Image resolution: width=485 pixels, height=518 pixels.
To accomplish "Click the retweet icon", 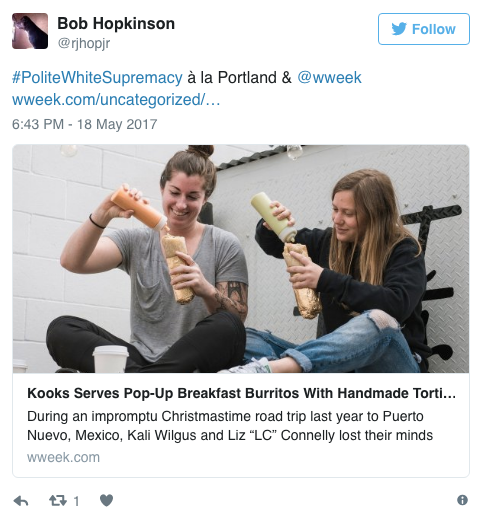I will click(x=58, y=500).
